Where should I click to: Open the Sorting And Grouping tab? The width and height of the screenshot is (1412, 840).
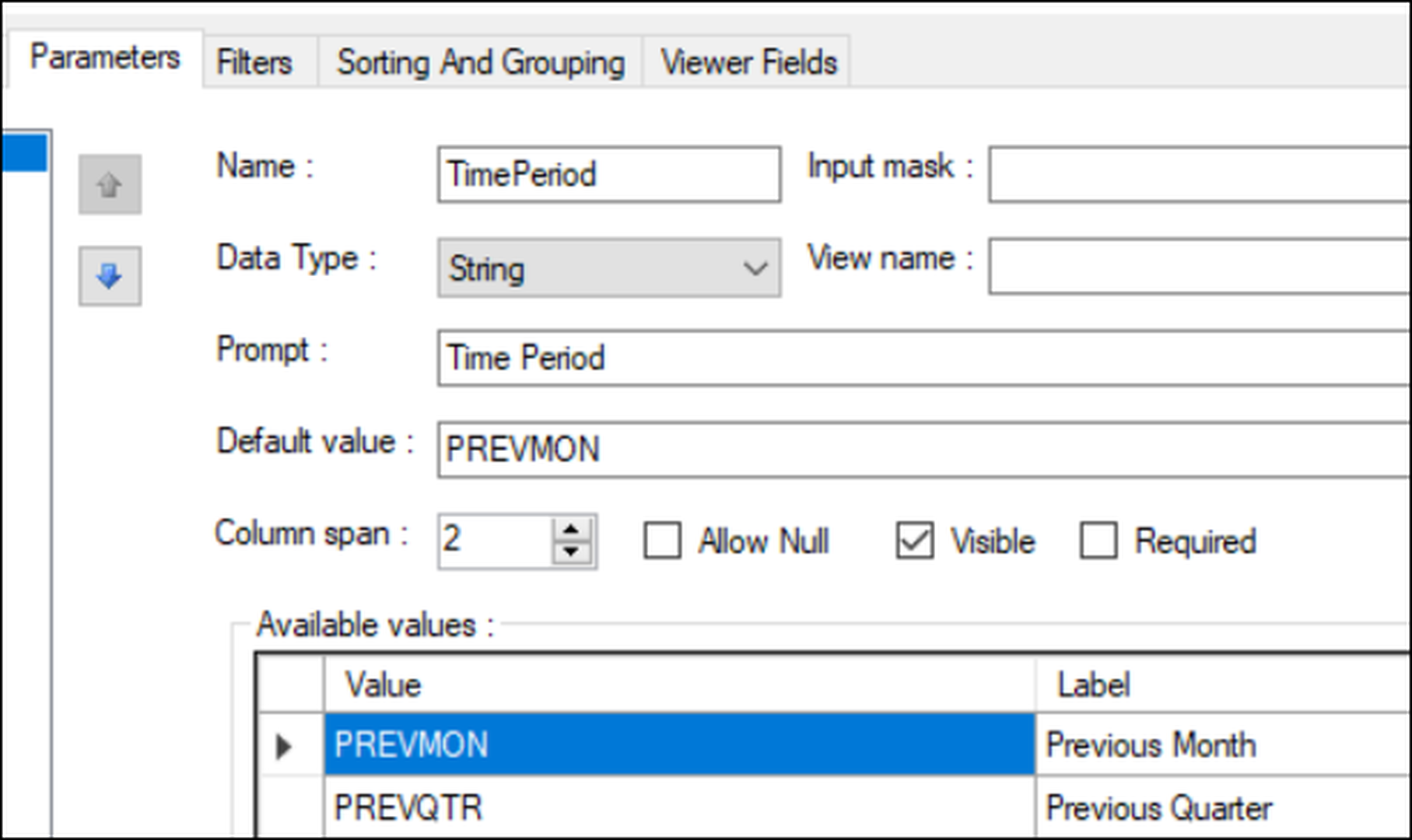(480, 62)
